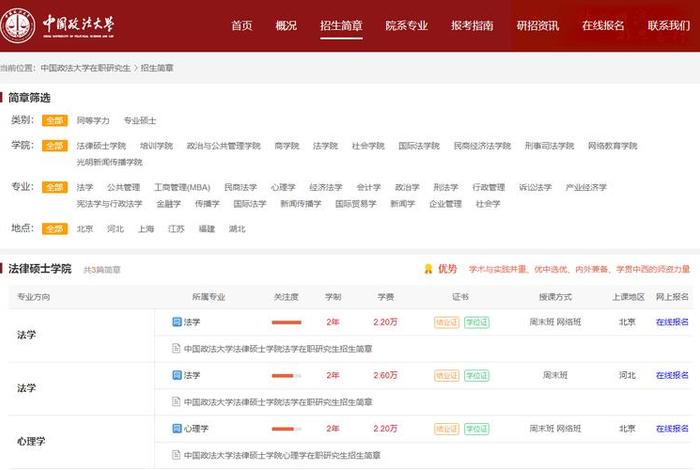The image size is (700, 470).
Task: Filter 学院 by 政治与公共管理学院
Action: 224,146
